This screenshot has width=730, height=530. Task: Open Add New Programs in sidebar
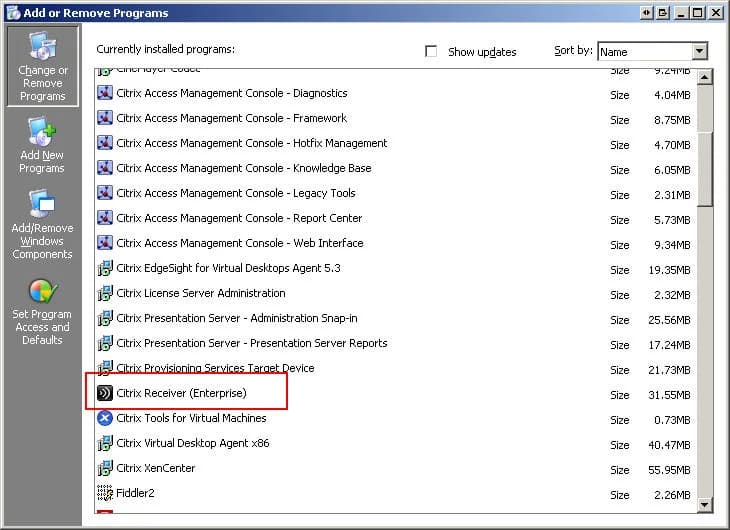(42, 145)
